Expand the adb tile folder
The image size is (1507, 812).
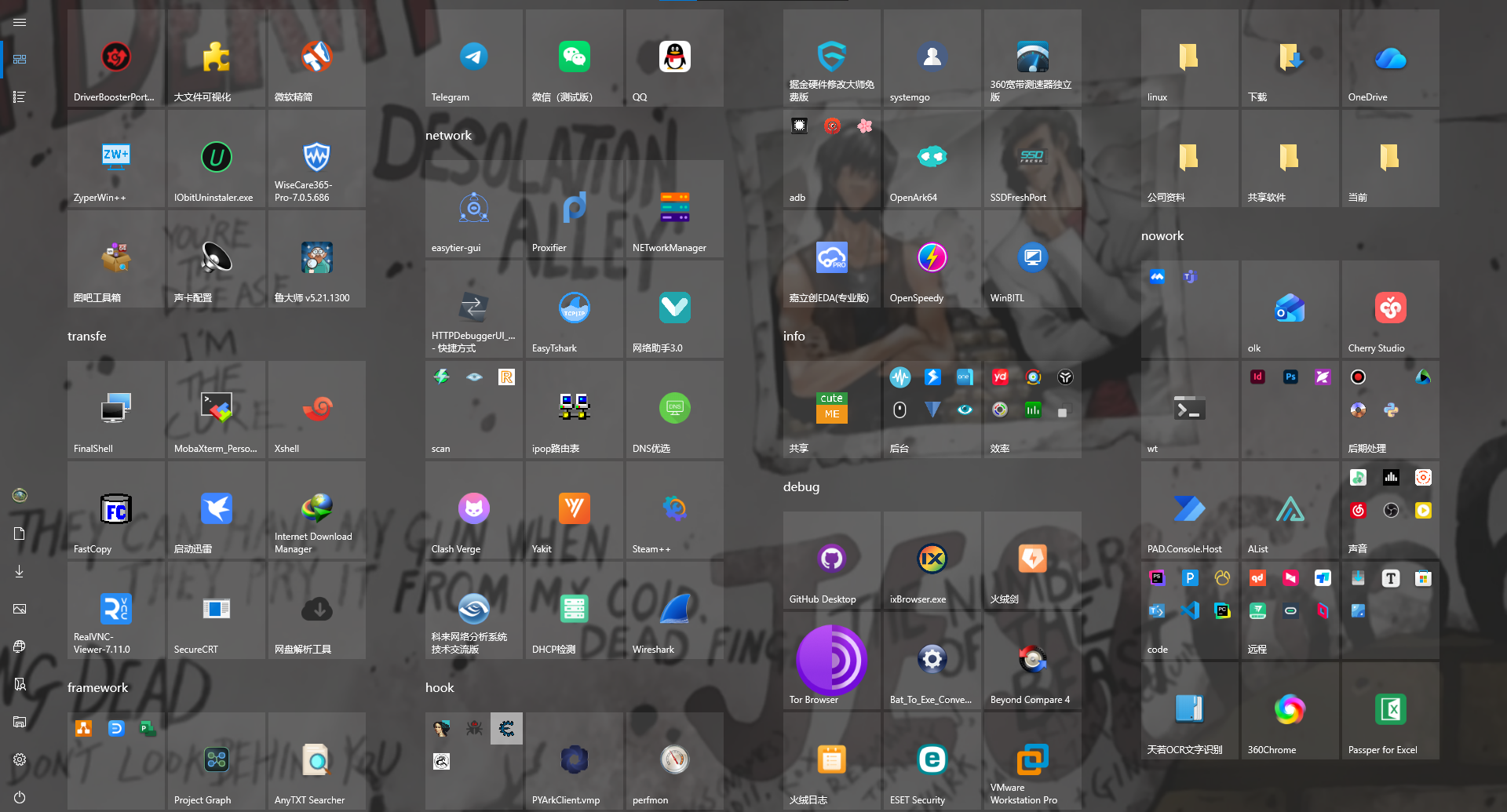click(x=832, y=158)
